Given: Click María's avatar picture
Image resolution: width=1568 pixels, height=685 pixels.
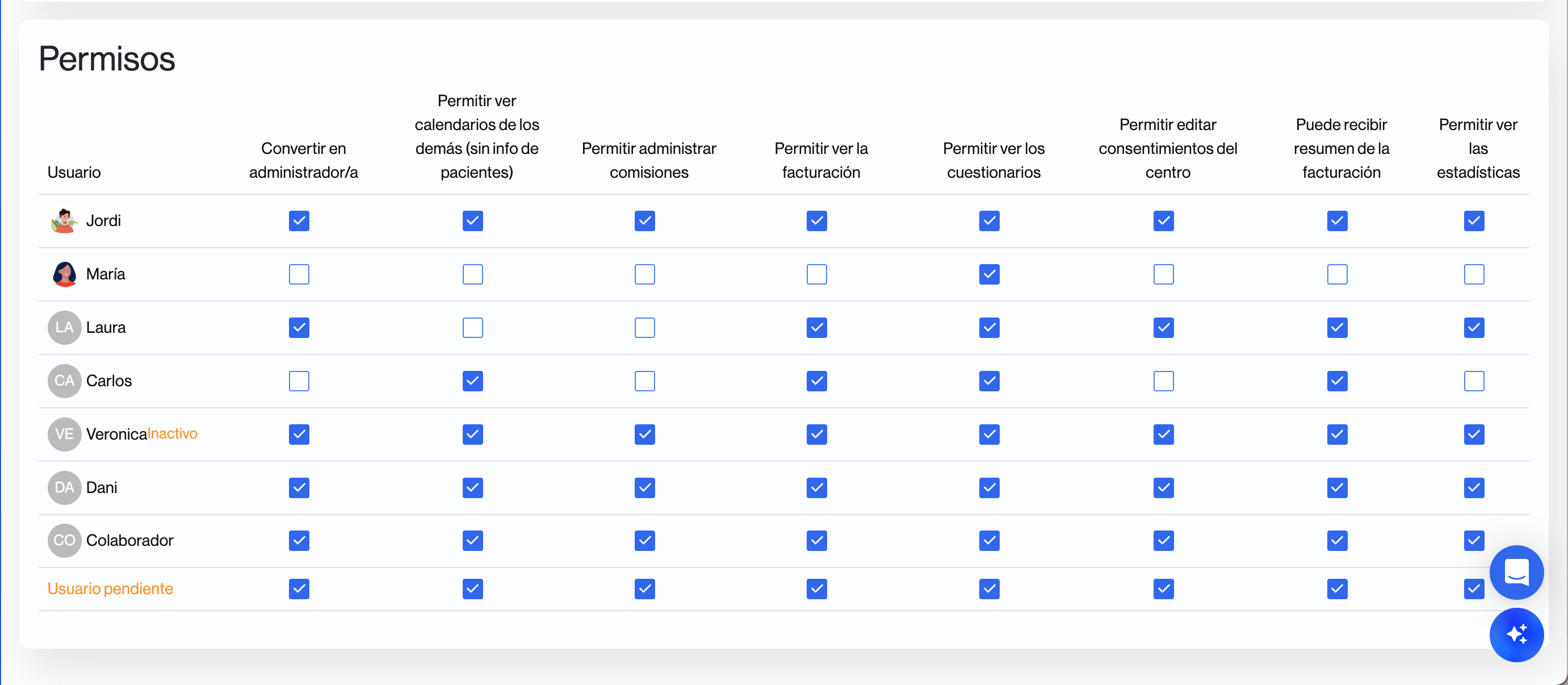Looking at the screenshot, I should click(64, 274).
